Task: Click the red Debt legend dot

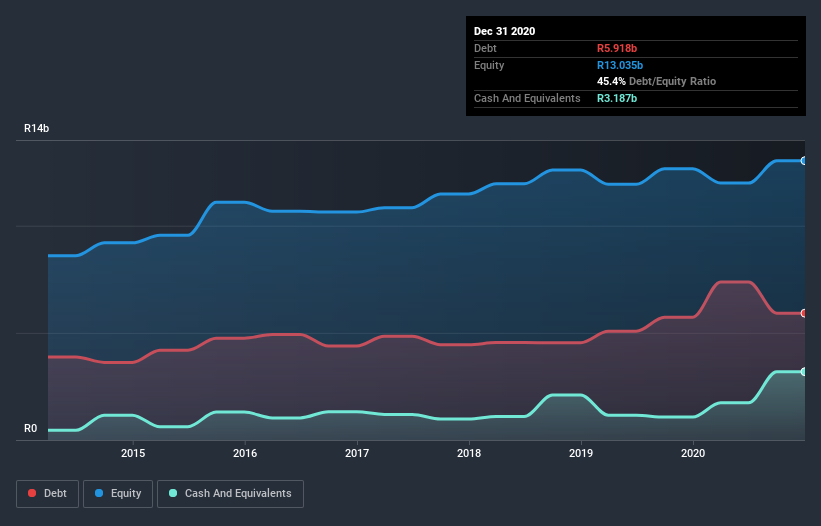Action: click(x=32, y=493)
